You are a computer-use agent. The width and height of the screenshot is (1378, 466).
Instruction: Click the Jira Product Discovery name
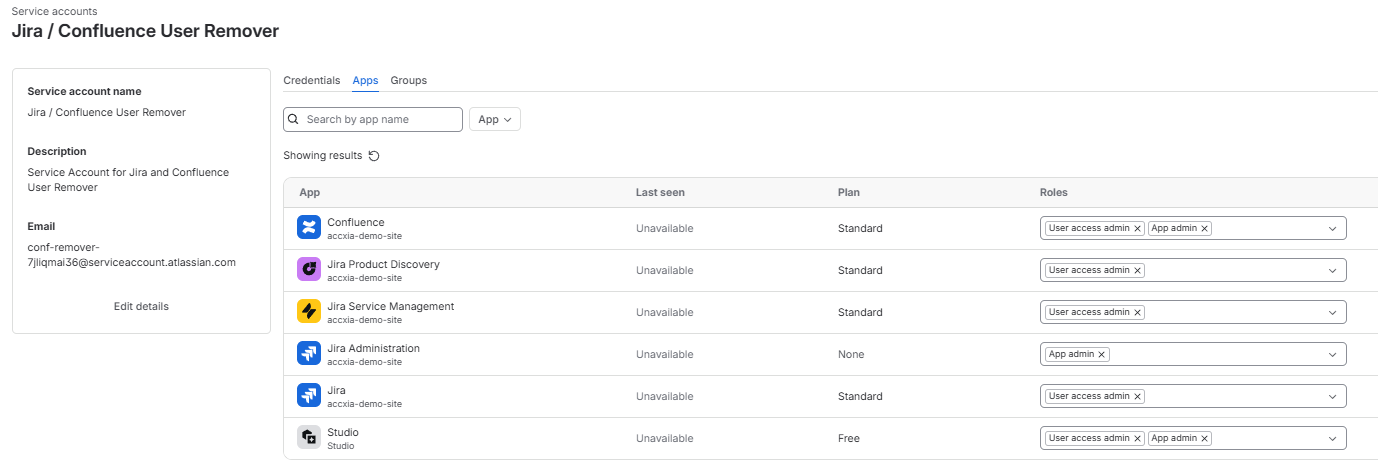coord(383,264)
